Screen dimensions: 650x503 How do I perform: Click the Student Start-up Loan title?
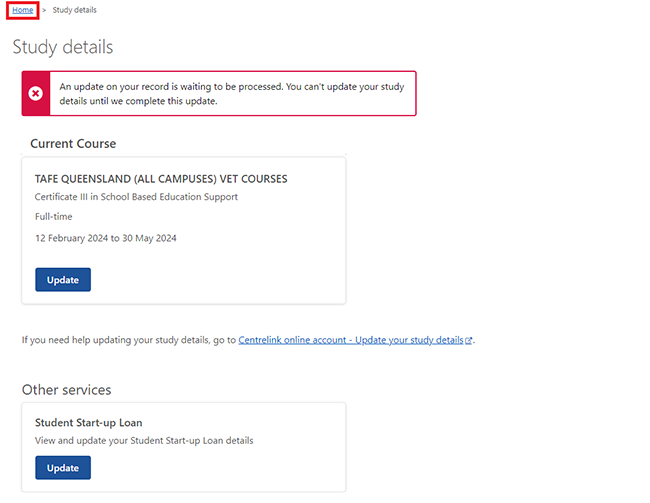click(88, 423)
